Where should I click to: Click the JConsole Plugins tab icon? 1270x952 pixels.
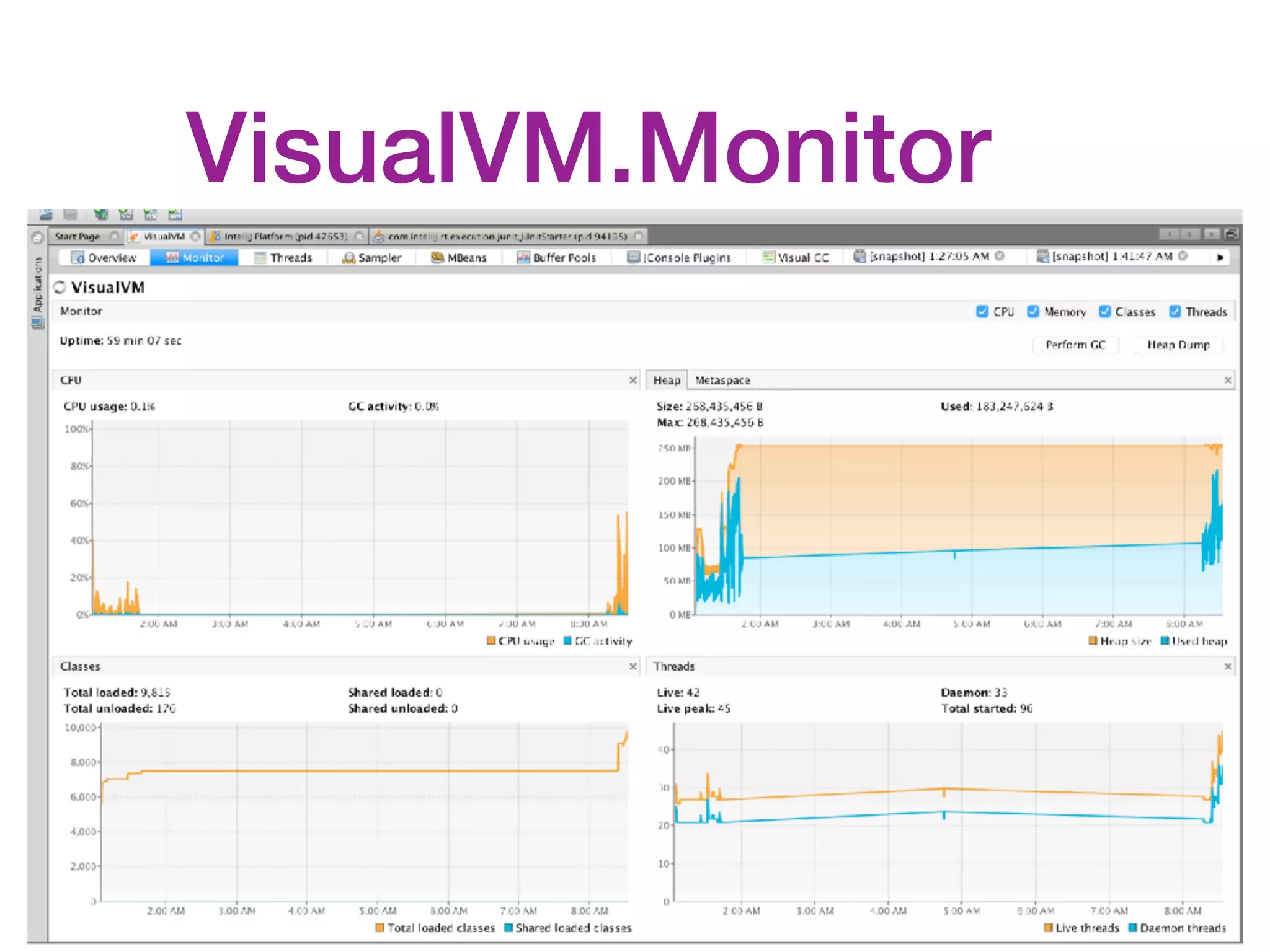coord(633,257)
